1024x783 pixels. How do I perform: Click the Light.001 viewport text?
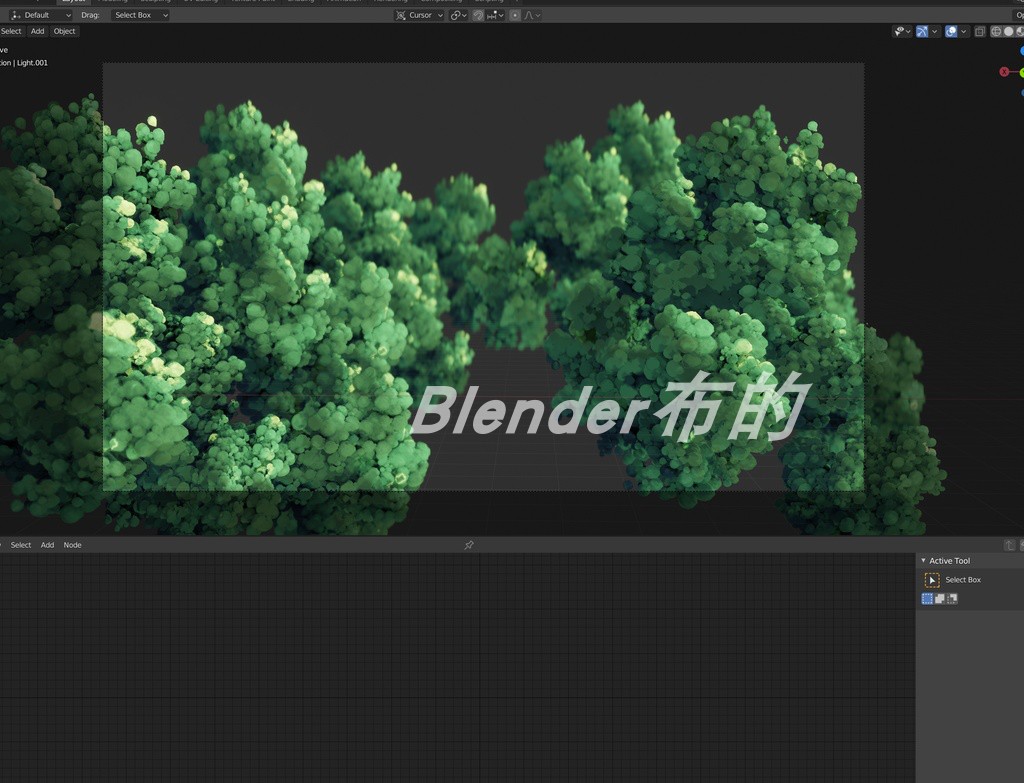click(32, 63)
